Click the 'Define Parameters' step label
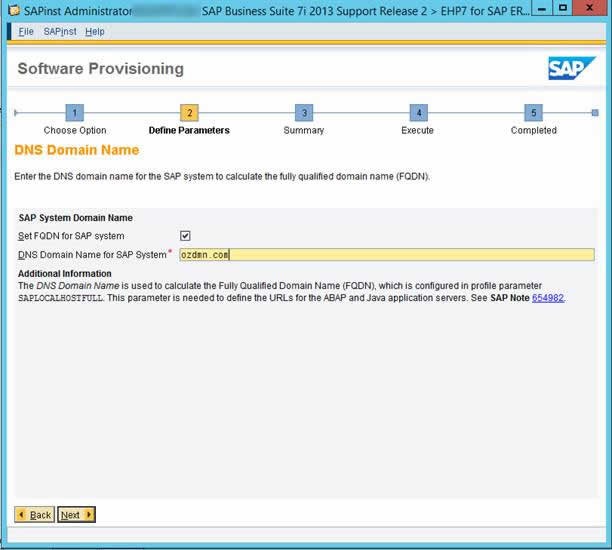This screenshot has width=612, height=550. point(189,130)
